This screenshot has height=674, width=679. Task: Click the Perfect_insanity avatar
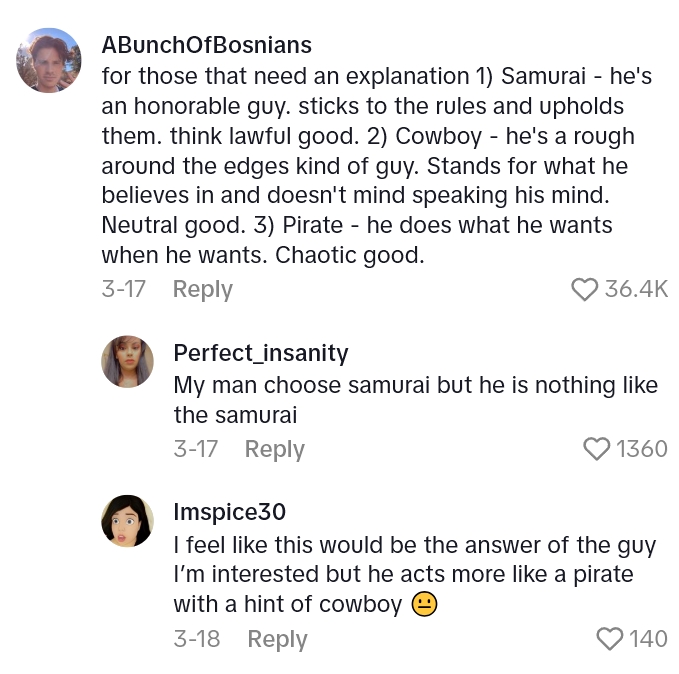pos(127,361)
